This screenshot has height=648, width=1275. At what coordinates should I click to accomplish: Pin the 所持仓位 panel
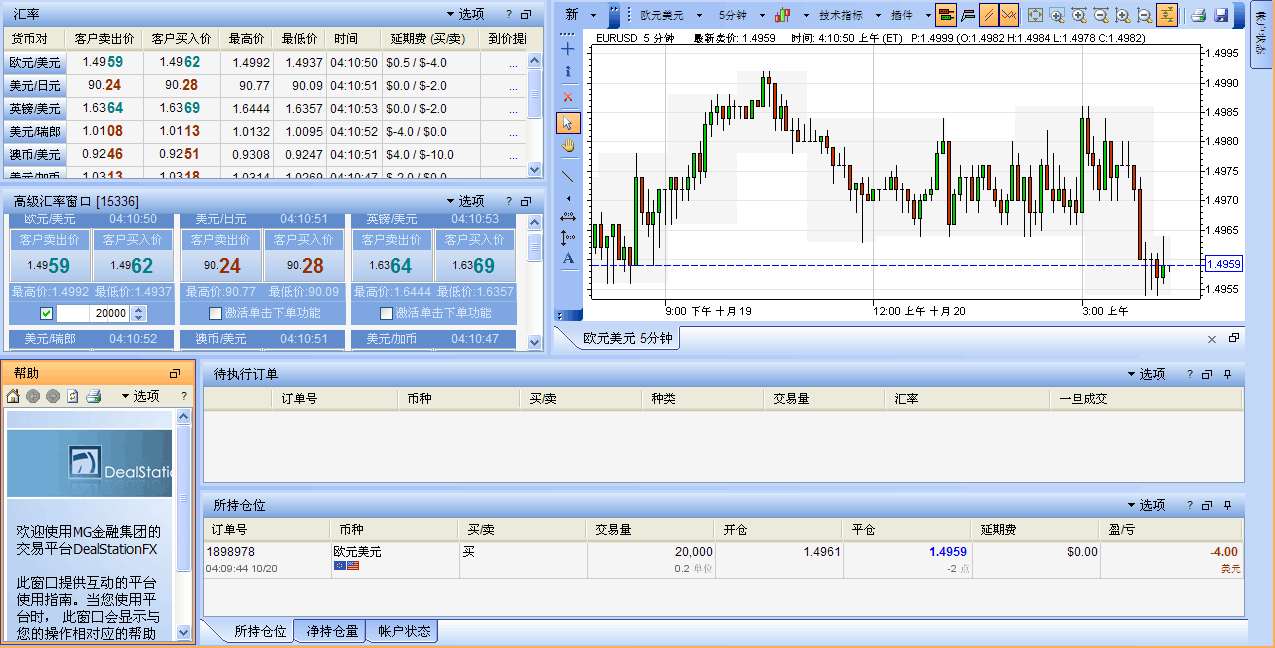1229,505
